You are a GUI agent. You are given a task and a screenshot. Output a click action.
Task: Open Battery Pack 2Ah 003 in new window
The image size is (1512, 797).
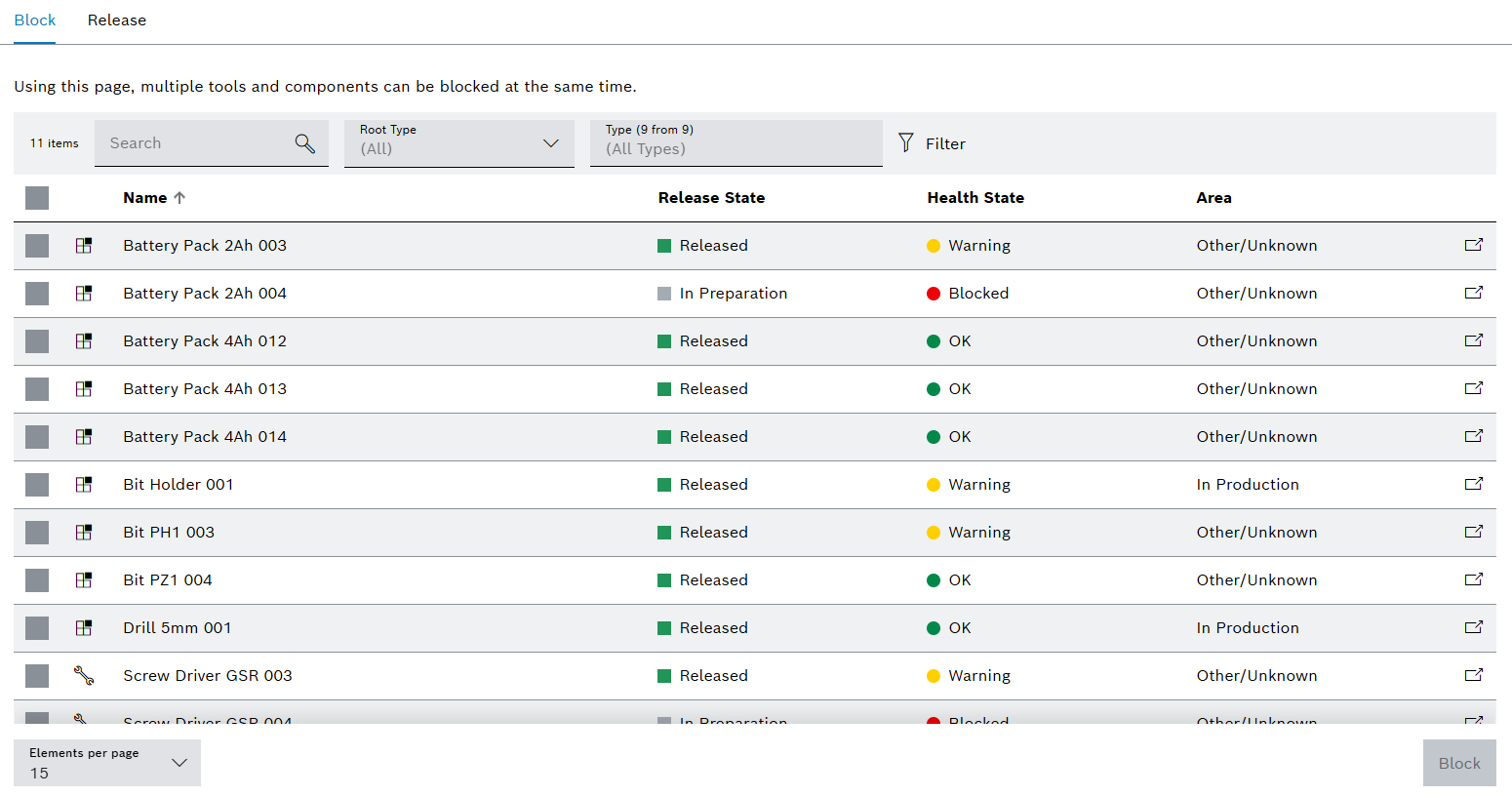pyautogui.click(x=1473, y=245)
